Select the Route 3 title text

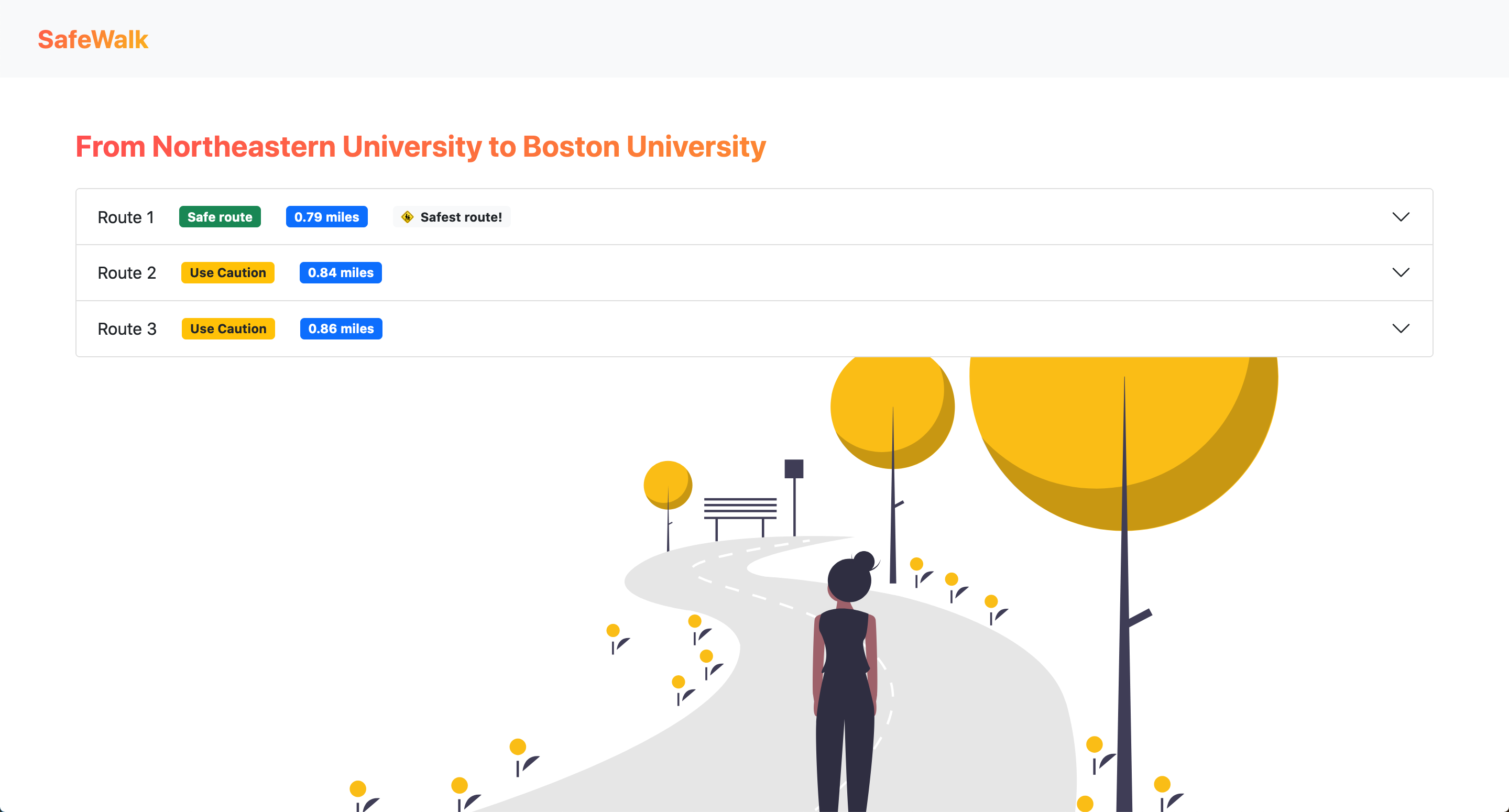tap(126, 328)
